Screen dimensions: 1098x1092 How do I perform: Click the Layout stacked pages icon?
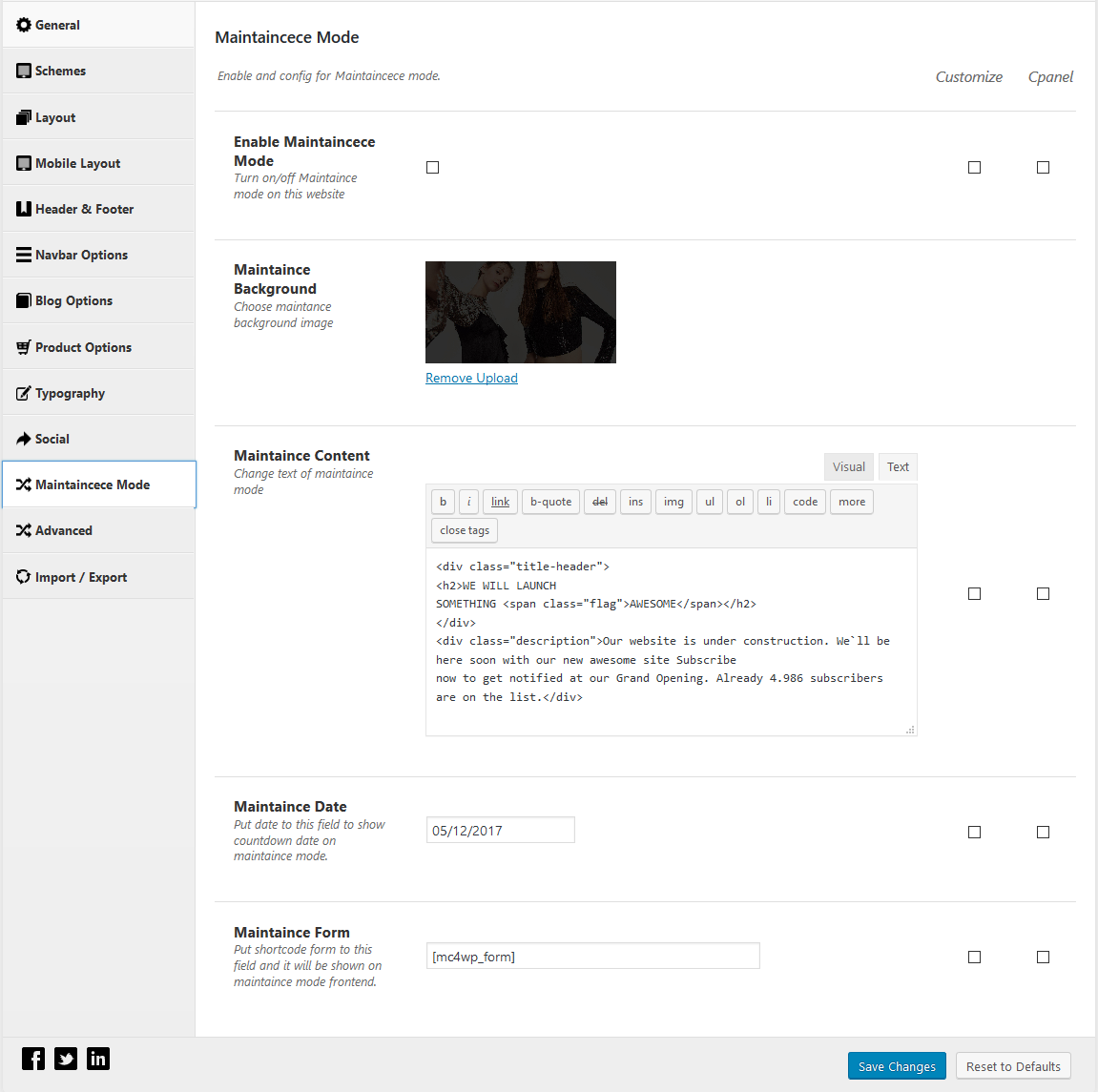click(24, 117)
